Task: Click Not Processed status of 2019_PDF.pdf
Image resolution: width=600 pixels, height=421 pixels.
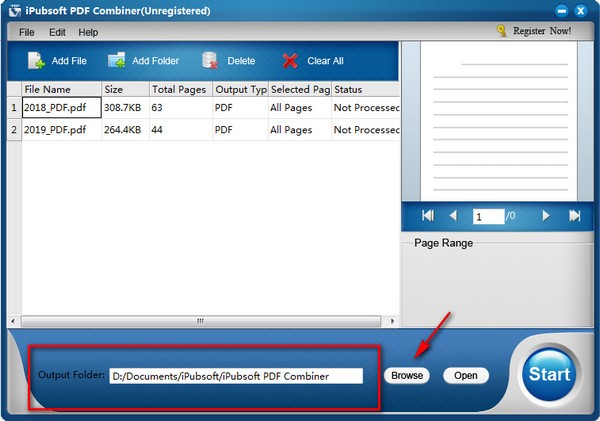Action: [x=365, y=130]
